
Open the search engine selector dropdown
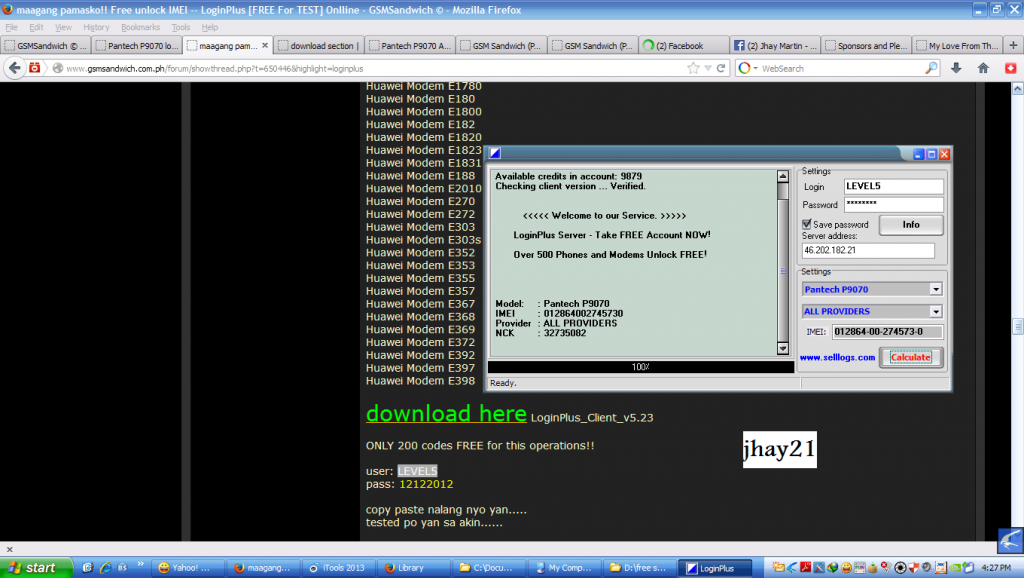pyautogui.click(x=747, y=68)
